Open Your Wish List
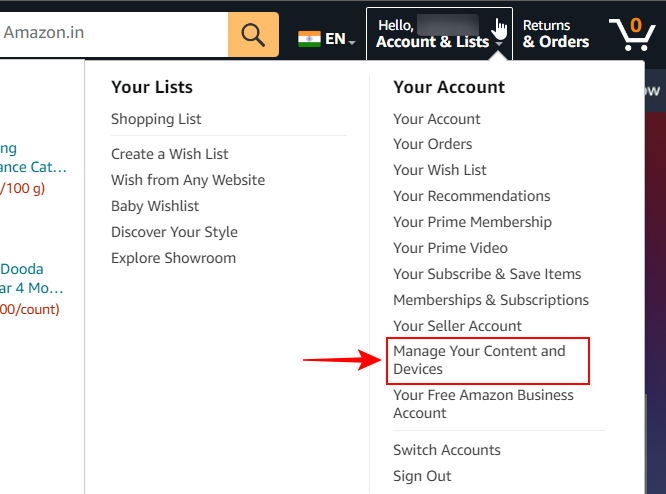Screen dimensions: 666x494 440,170
